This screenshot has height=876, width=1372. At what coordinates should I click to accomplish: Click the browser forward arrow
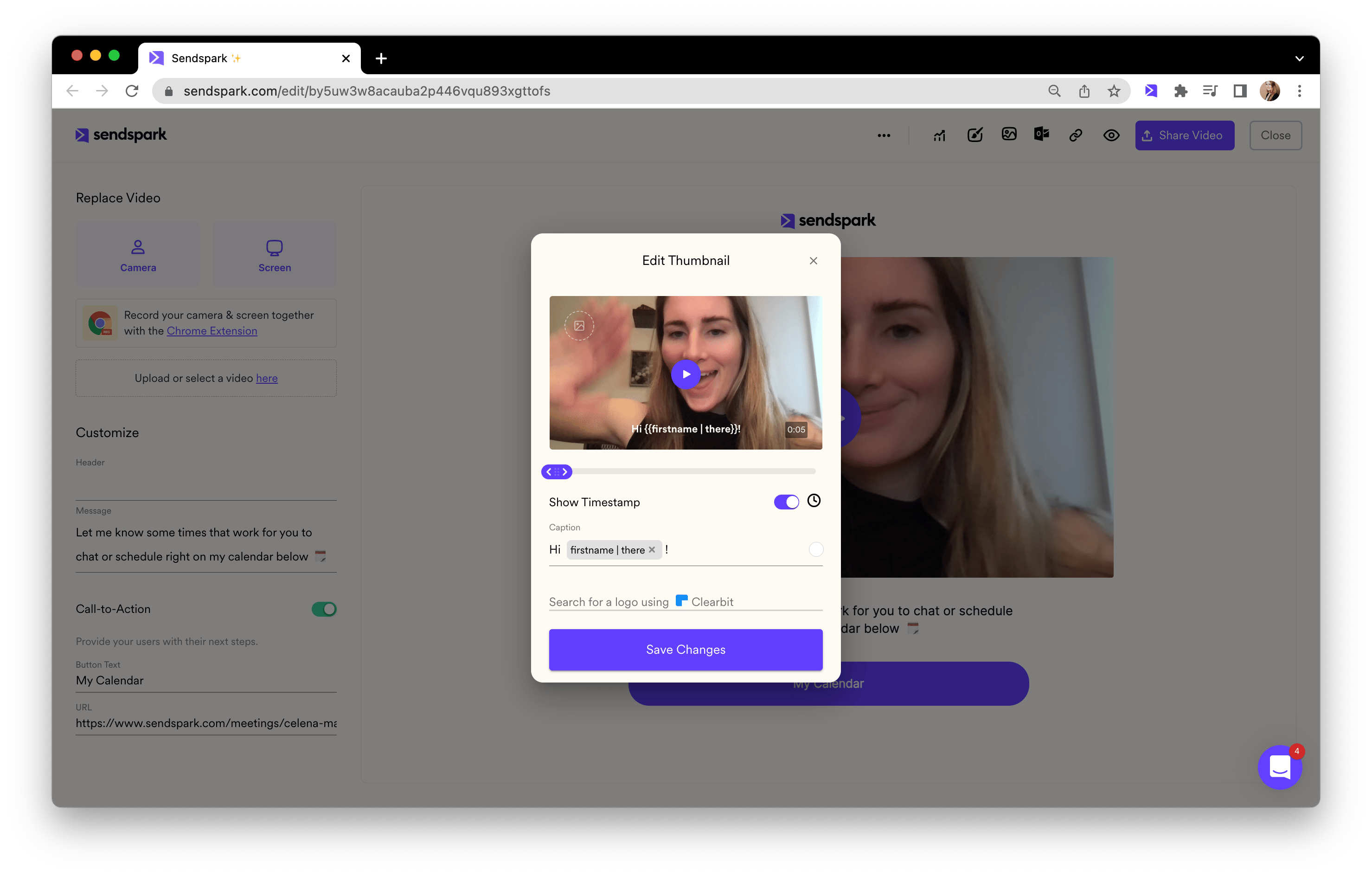tap(102, 91)
